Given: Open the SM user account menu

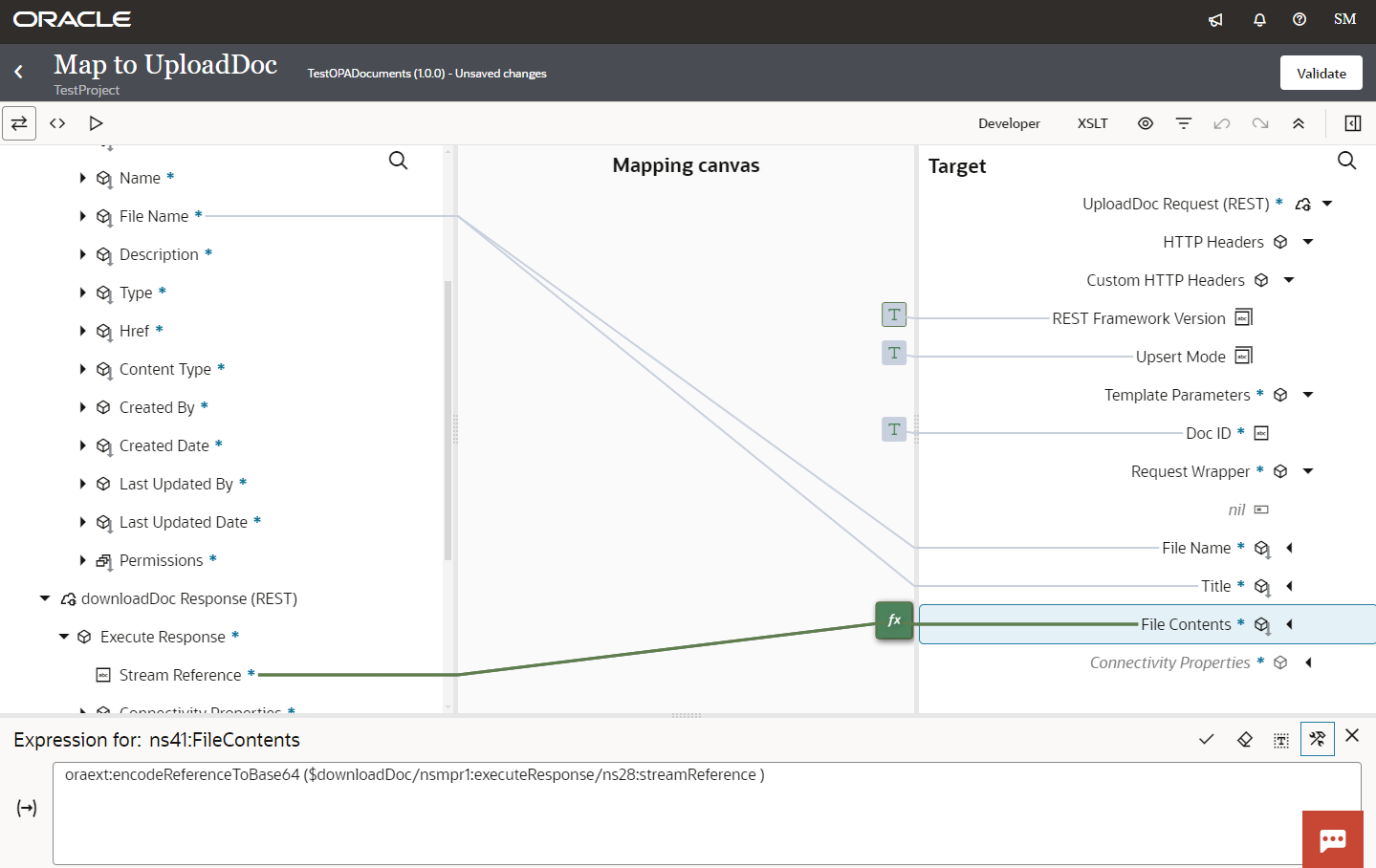Looking at the screenshot, I should pos(1344,18).
